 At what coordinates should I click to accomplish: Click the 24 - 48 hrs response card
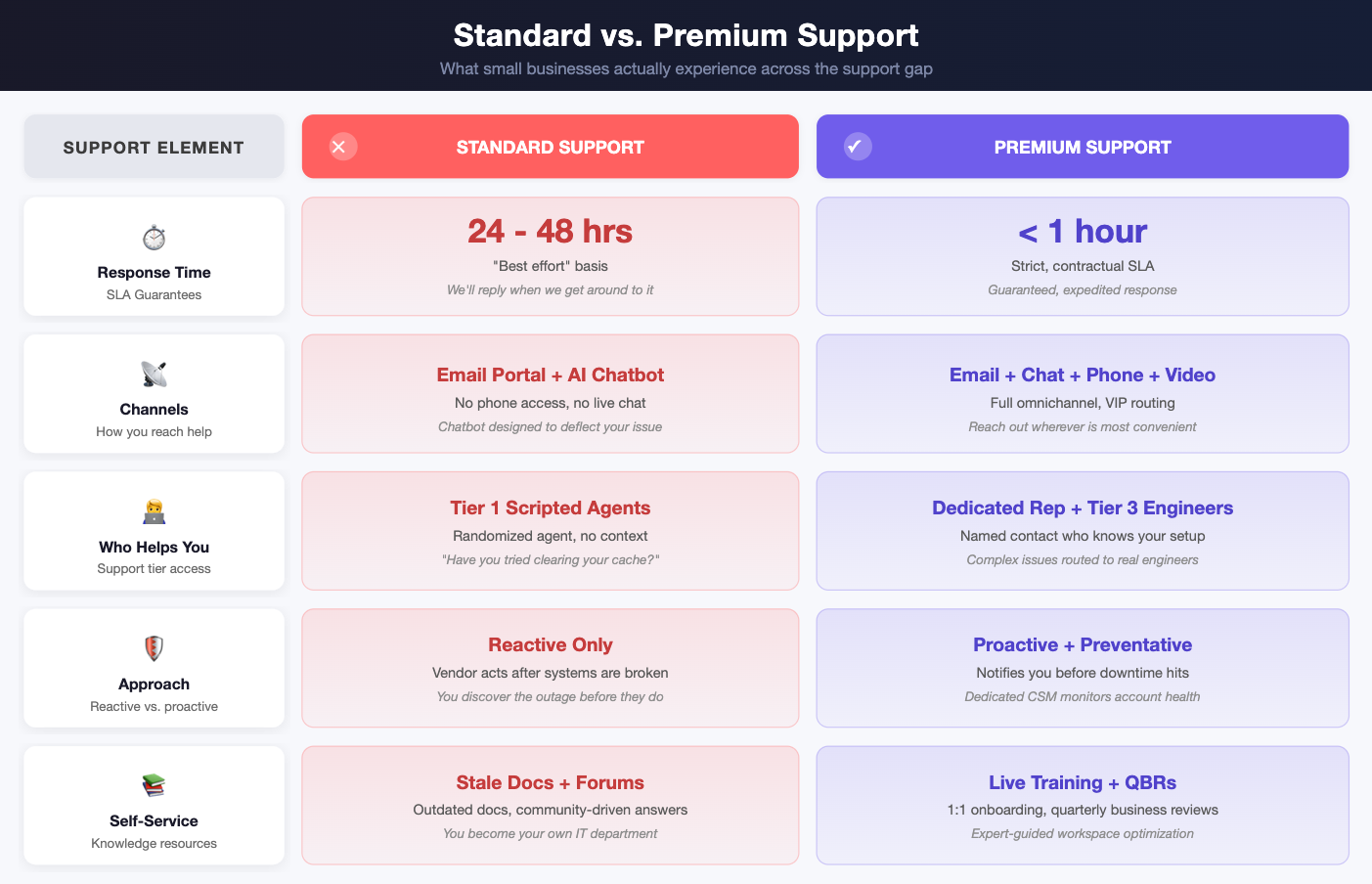(550, 256)
